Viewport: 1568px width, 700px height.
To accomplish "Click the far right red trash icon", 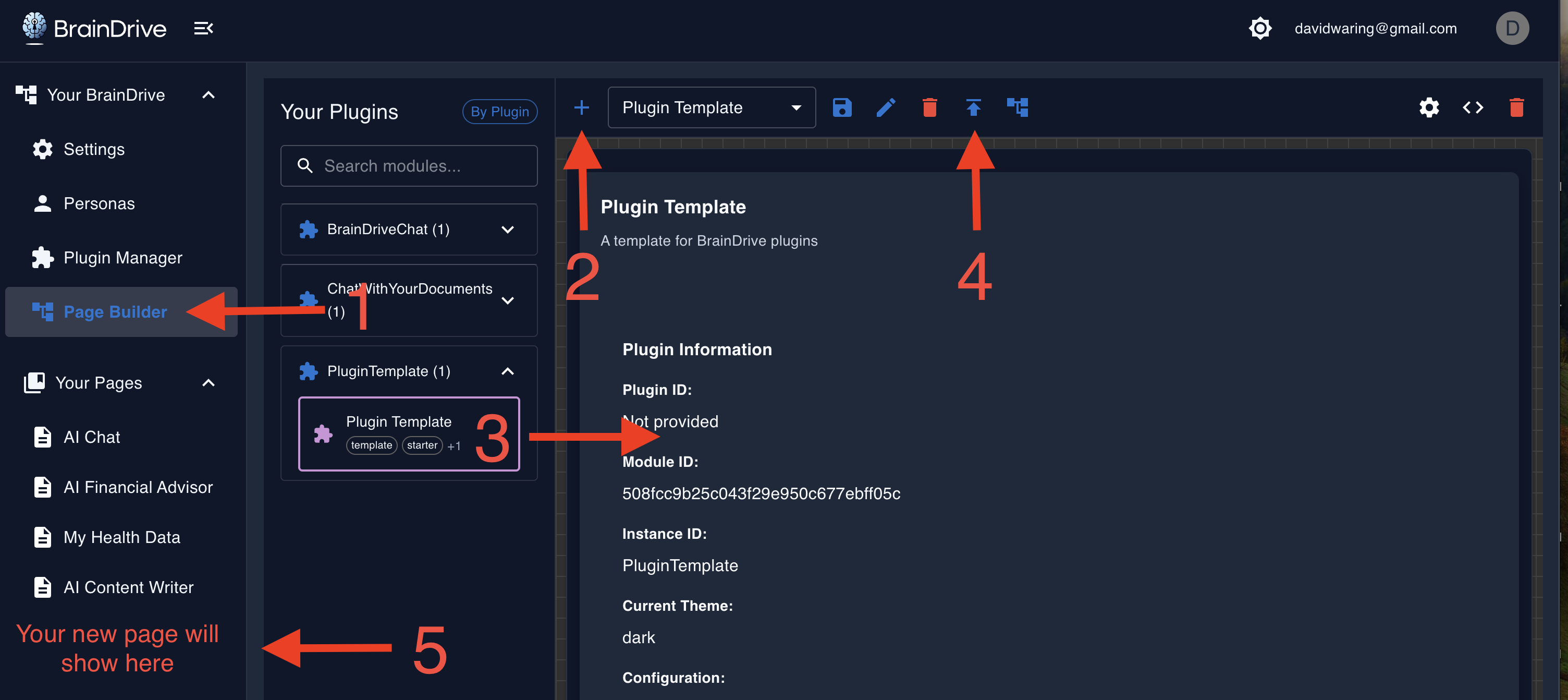I will pos(1516,108).
